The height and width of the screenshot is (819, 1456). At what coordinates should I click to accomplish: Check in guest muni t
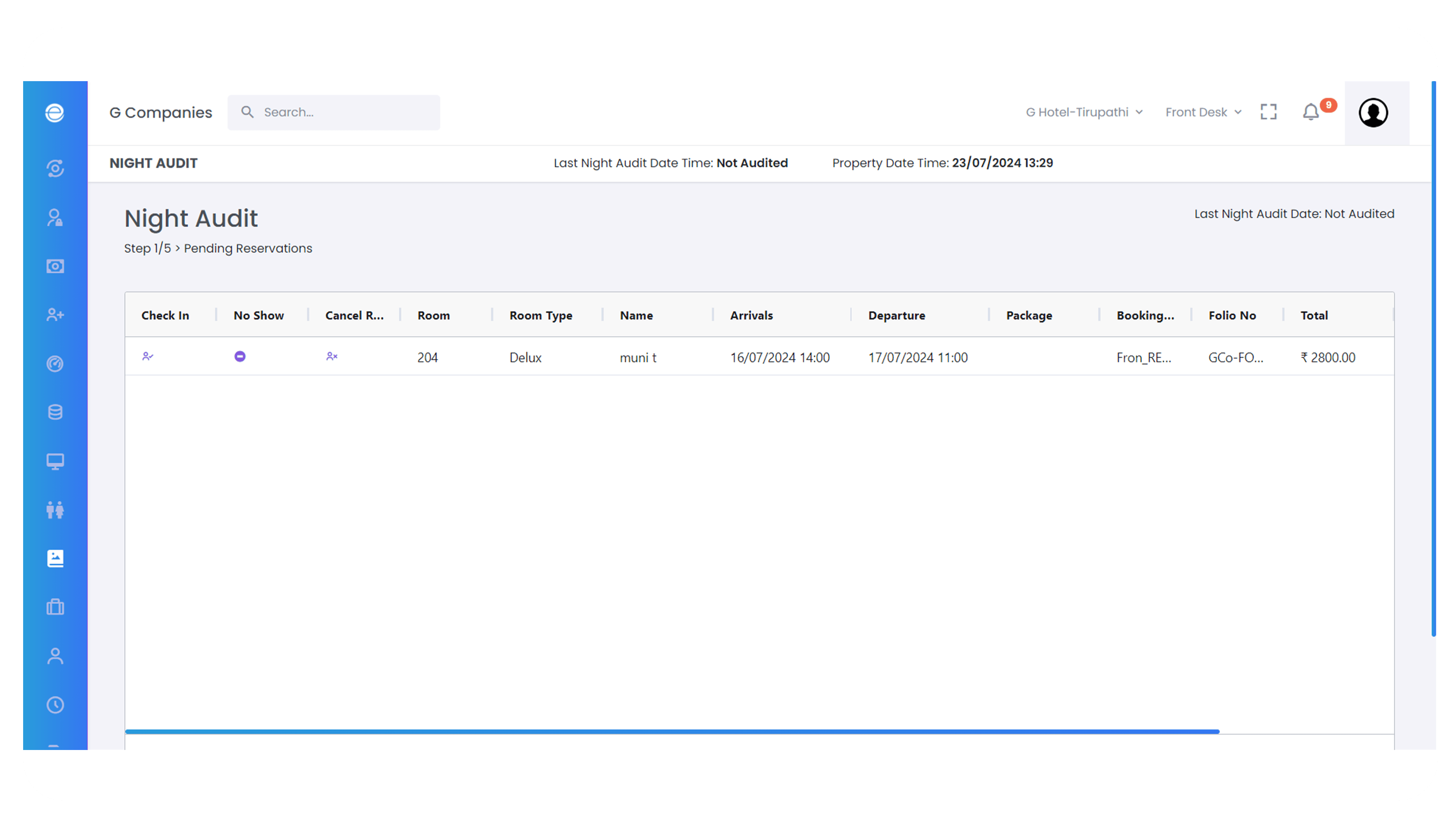(147, 356)
